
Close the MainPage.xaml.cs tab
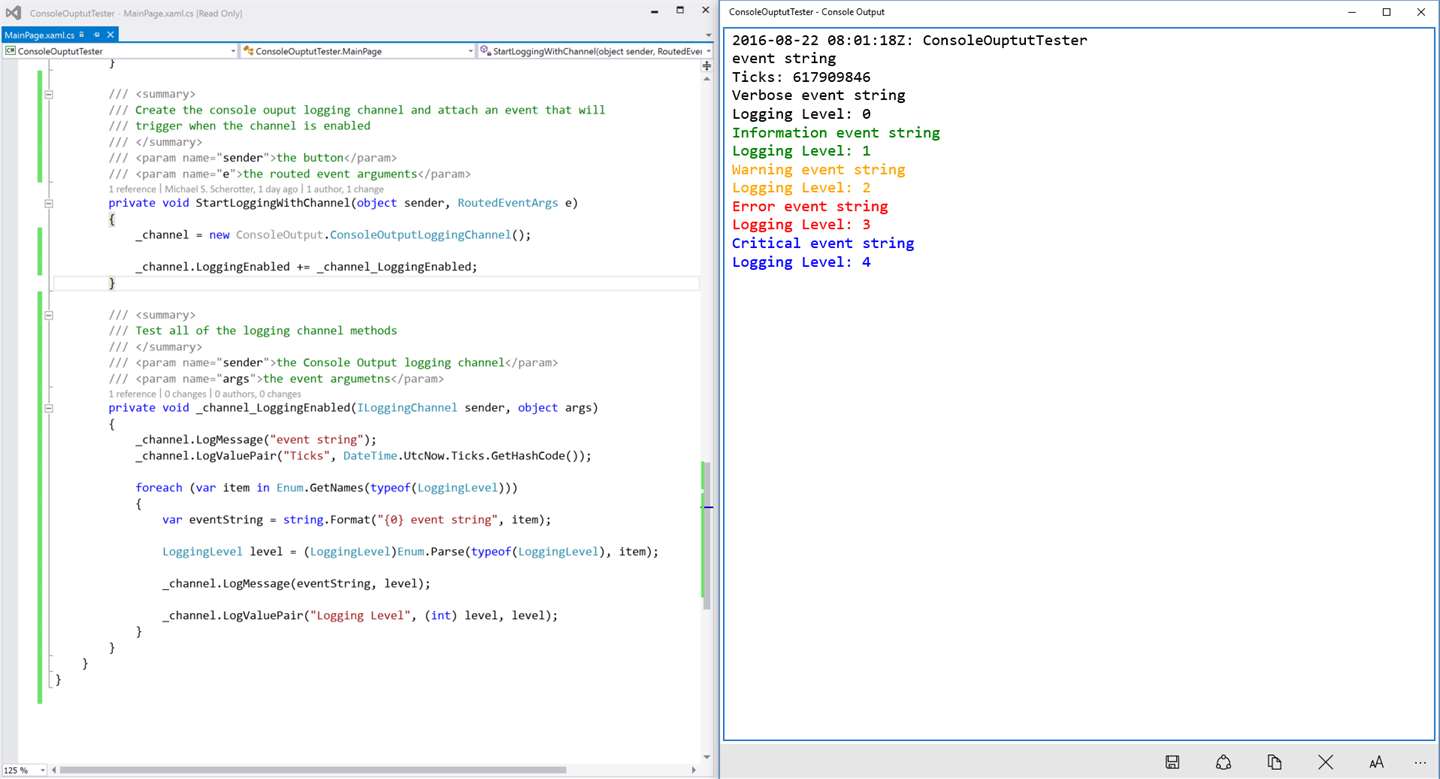(x=110, y=34)
